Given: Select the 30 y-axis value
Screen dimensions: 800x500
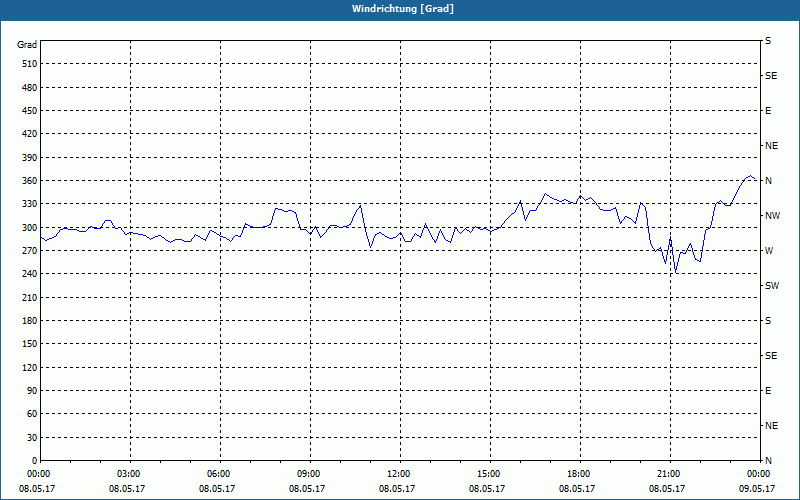Looking at the screenshot, I should point(32,438).
